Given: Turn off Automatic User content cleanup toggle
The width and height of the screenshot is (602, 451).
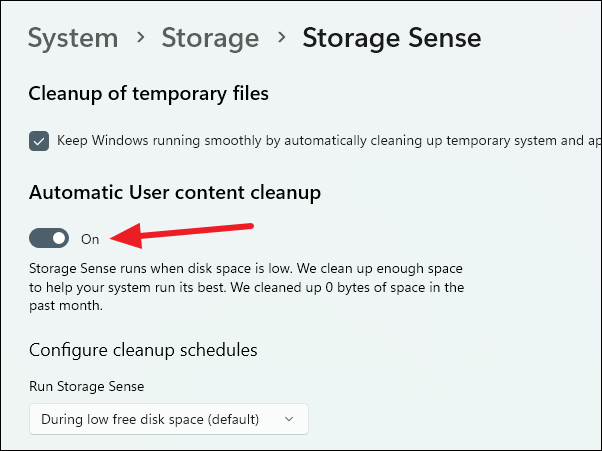Looking at the screenshot, I should click(49, 238).
